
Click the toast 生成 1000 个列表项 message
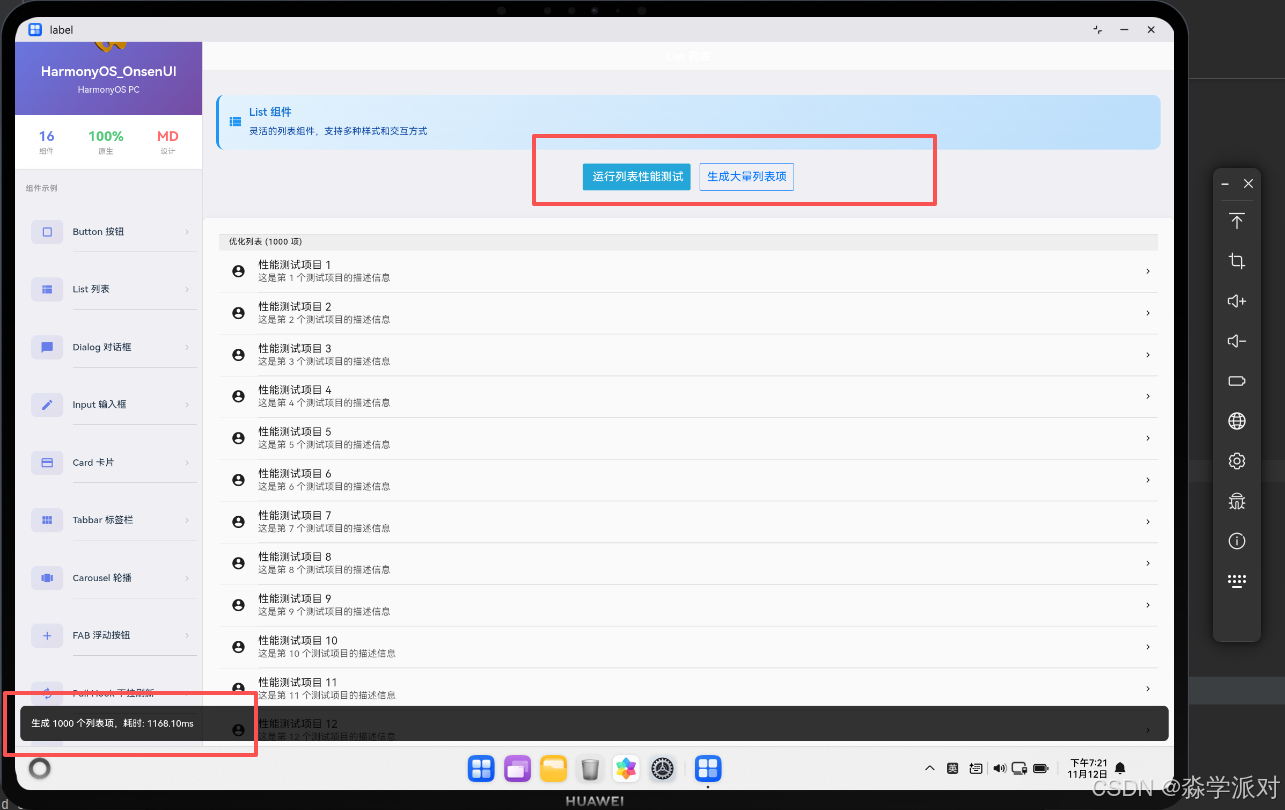112,723
